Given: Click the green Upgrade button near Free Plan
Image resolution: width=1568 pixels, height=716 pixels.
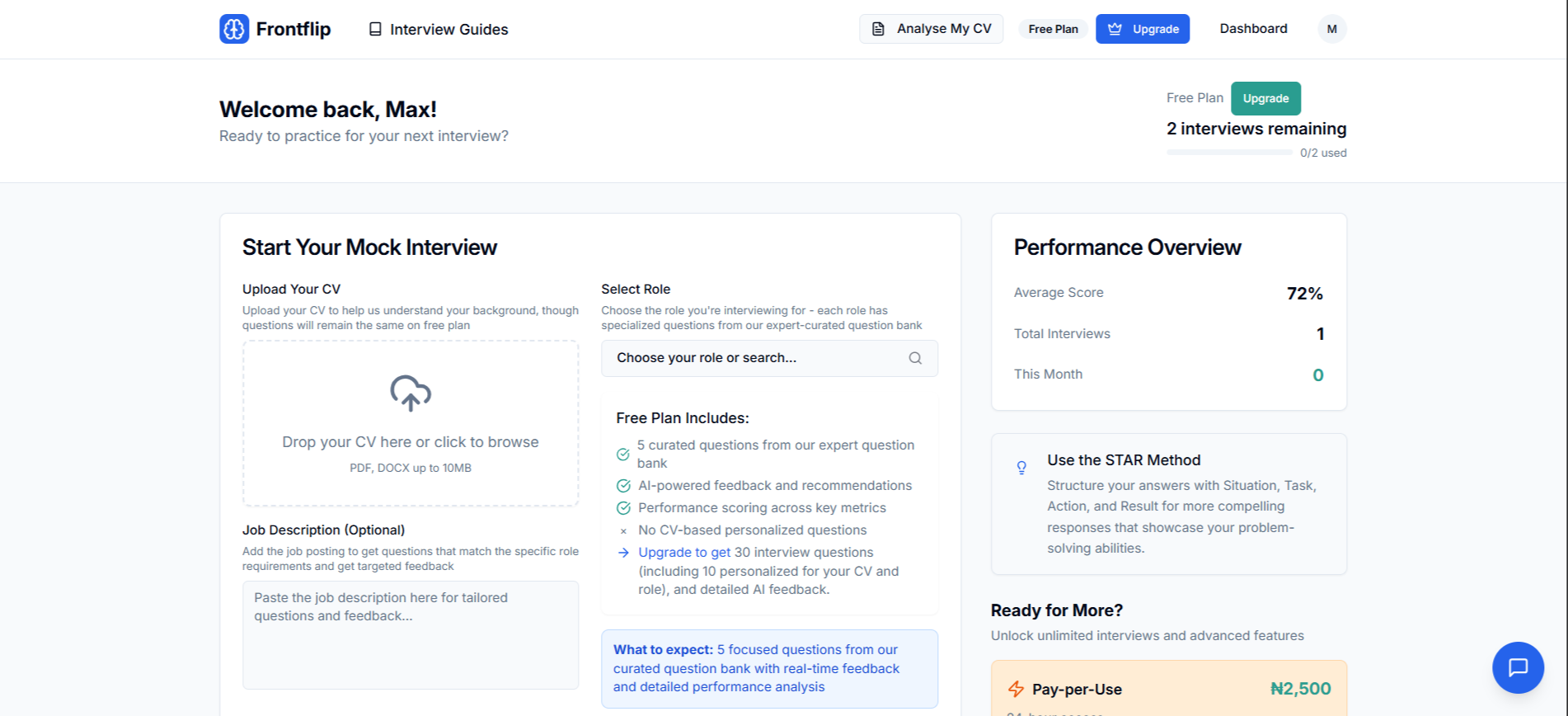Looking at the screenshot, I should tap(1265, 98).
